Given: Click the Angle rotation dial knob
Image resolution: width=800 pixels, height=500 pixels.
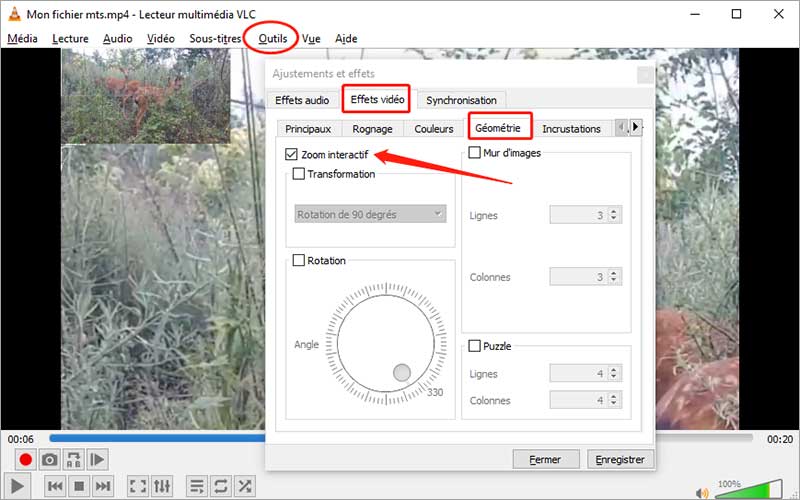Looking at the screenshot, I should [x=401, y=373].
